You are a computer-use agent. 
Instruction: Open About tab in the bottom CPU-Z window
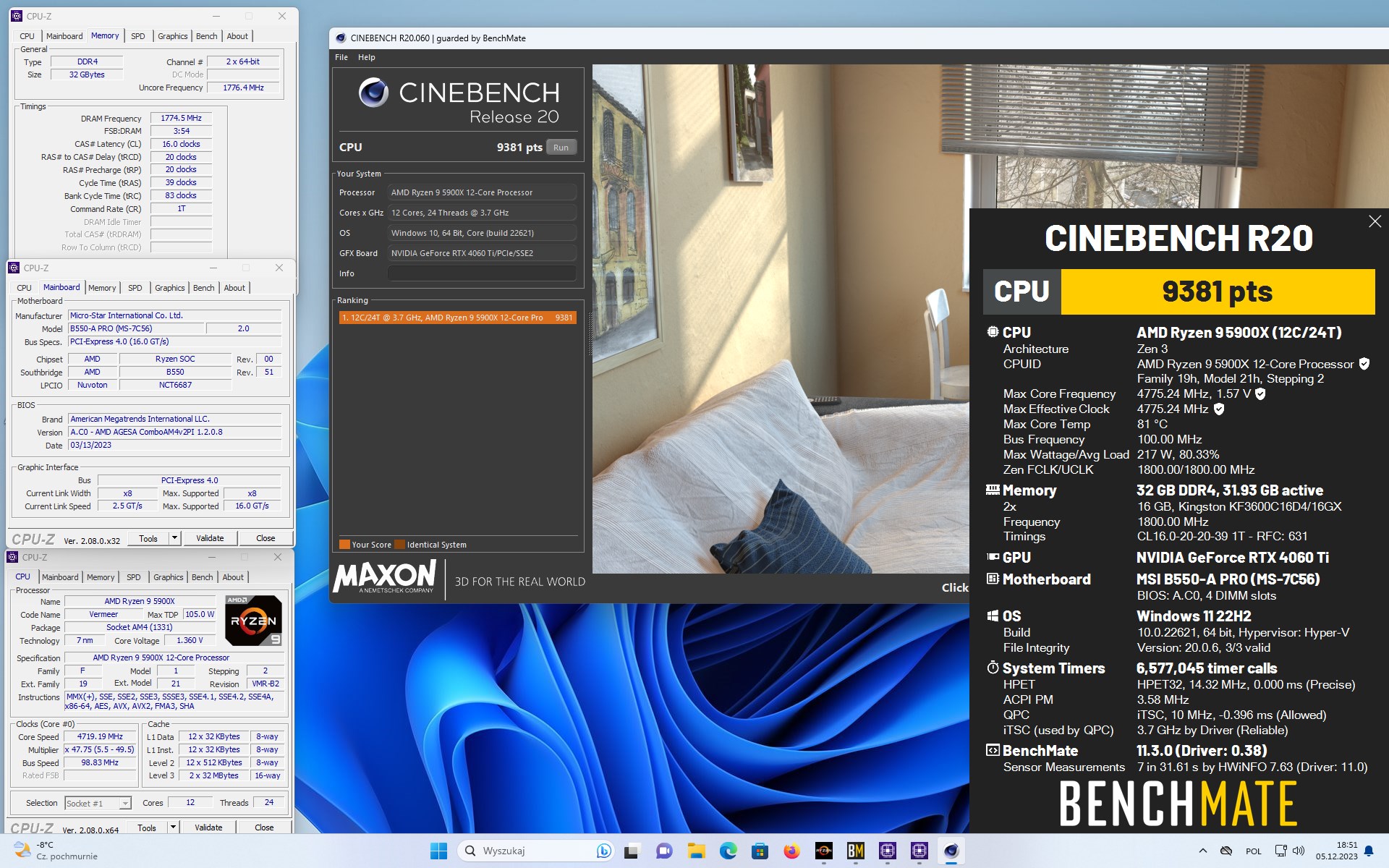(233, 577)
